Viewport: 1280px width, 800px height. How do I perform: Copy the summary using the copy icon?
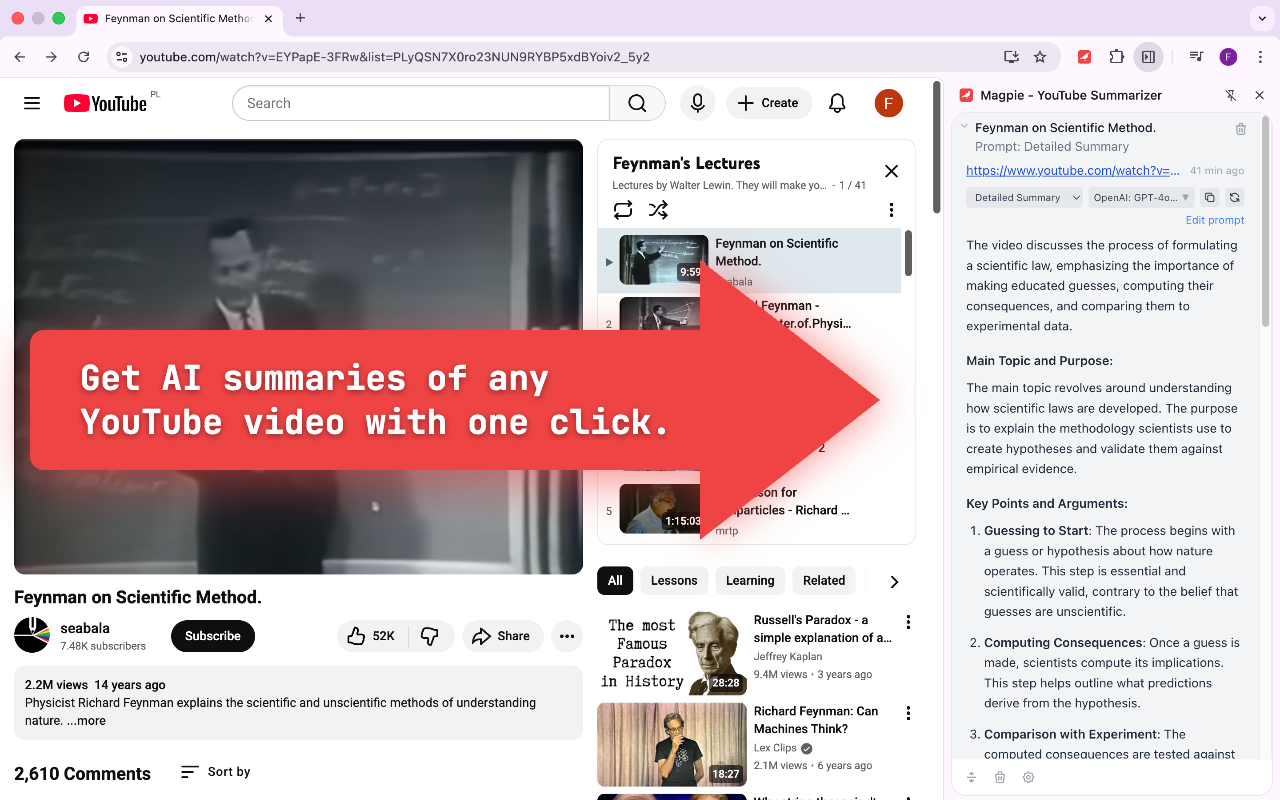click(x=1210, y=197)
